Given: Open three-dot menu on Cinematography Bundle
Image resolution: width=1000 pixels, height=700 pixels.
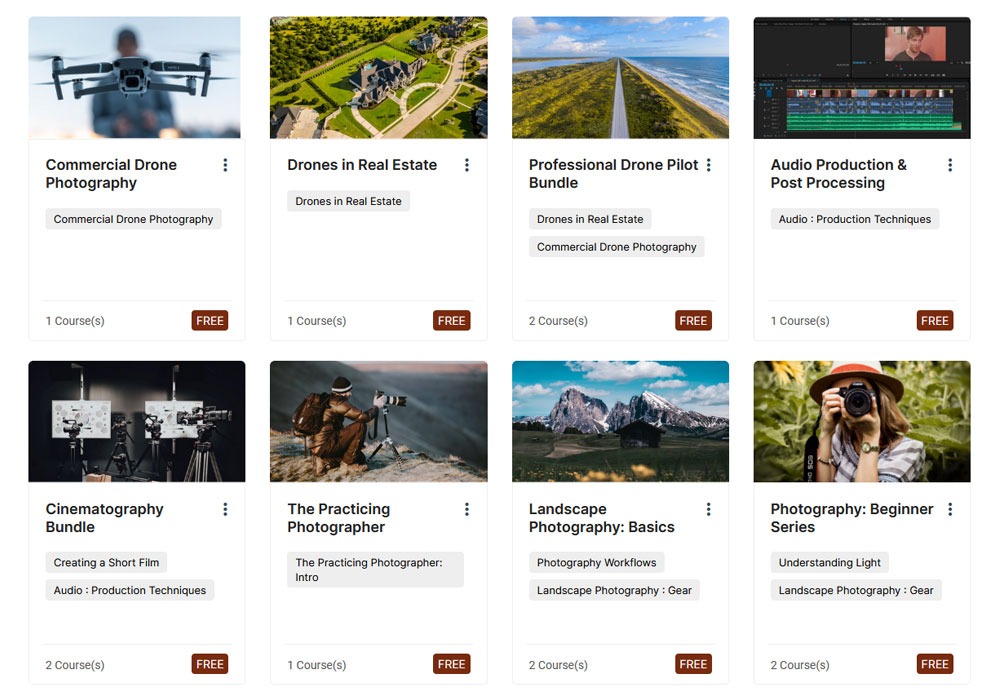Looking at the screenshot, I should pos(225,509).
